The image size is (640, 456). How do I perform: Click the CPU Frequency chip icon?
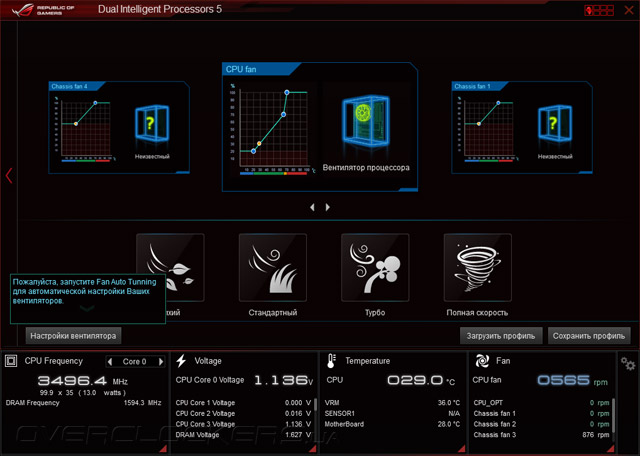coord(11,361)
